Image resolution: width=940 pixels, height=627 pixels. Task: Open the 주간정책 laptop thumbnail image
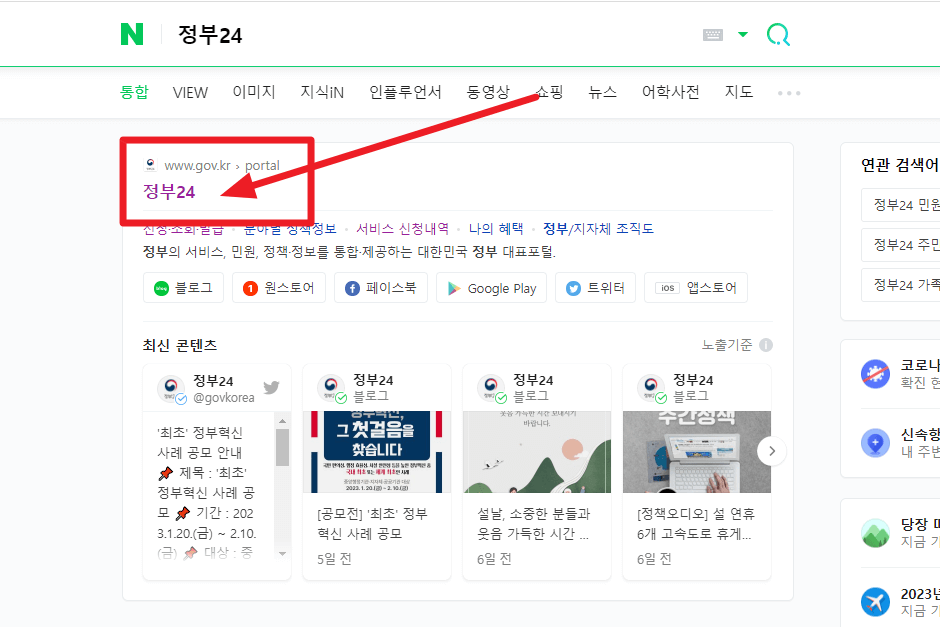click(x=697, y=452)
